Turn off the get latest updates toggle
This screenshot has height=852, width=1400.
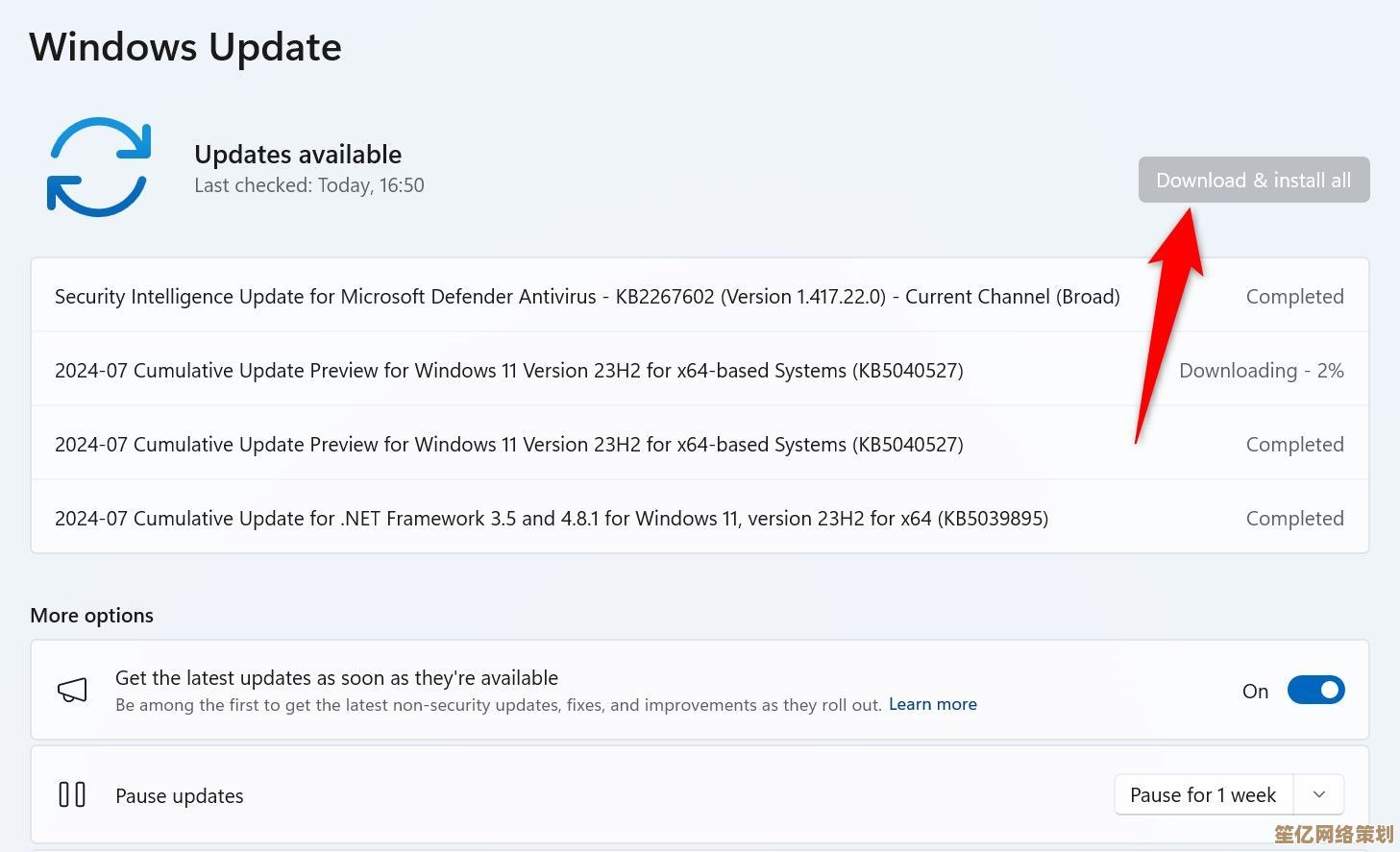1315,691
